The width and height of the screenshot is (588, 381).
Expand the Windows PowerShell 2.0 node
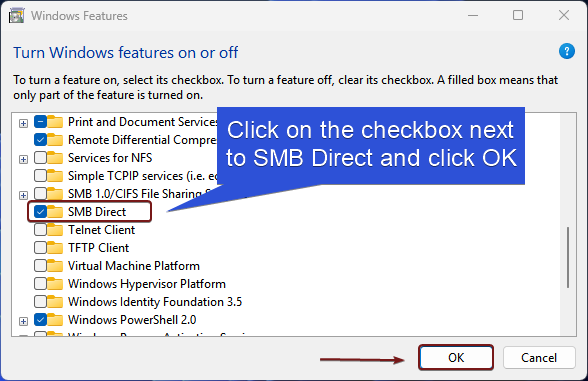23,321
